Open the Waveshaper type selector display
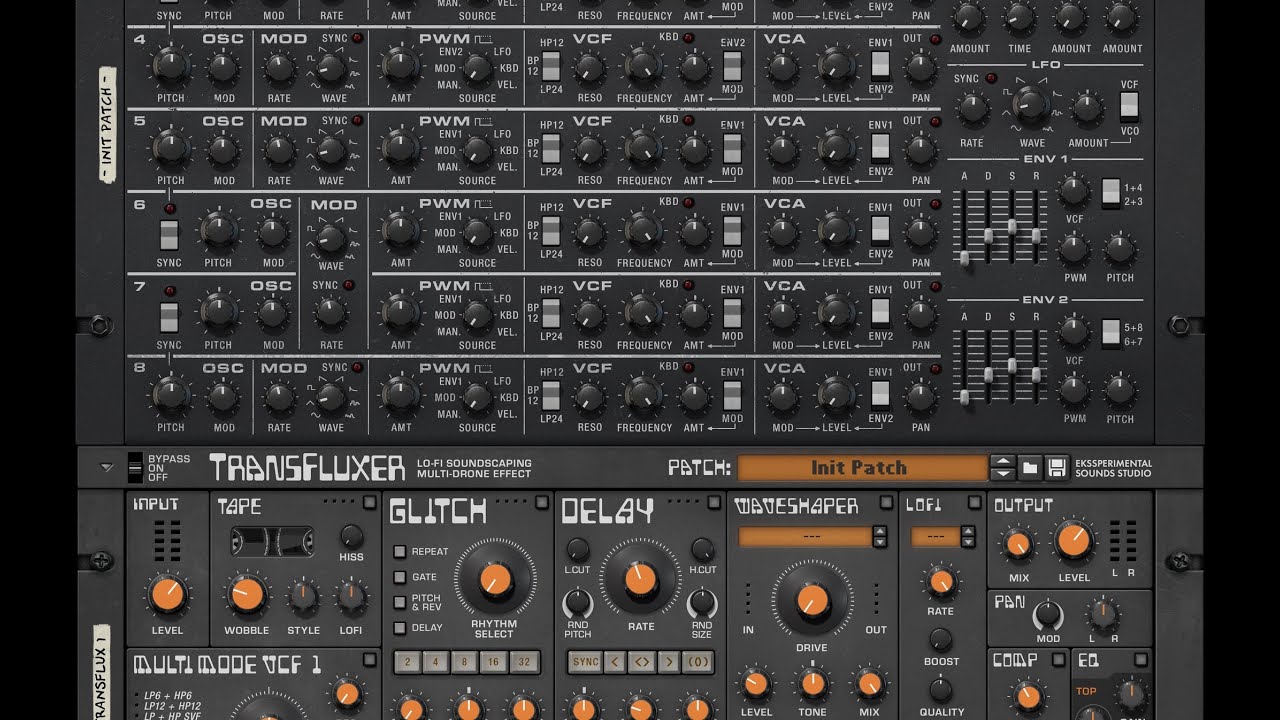This screenshot has width=1280, height=720. [805, 537]
